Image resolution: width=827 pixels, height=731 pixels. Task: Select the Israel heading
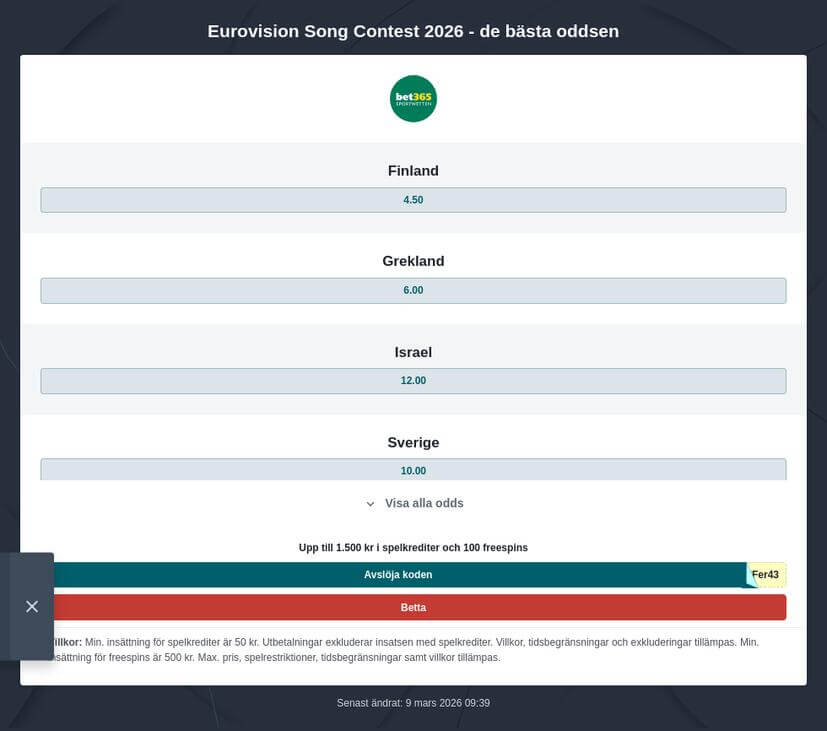(x=413, y=351)
